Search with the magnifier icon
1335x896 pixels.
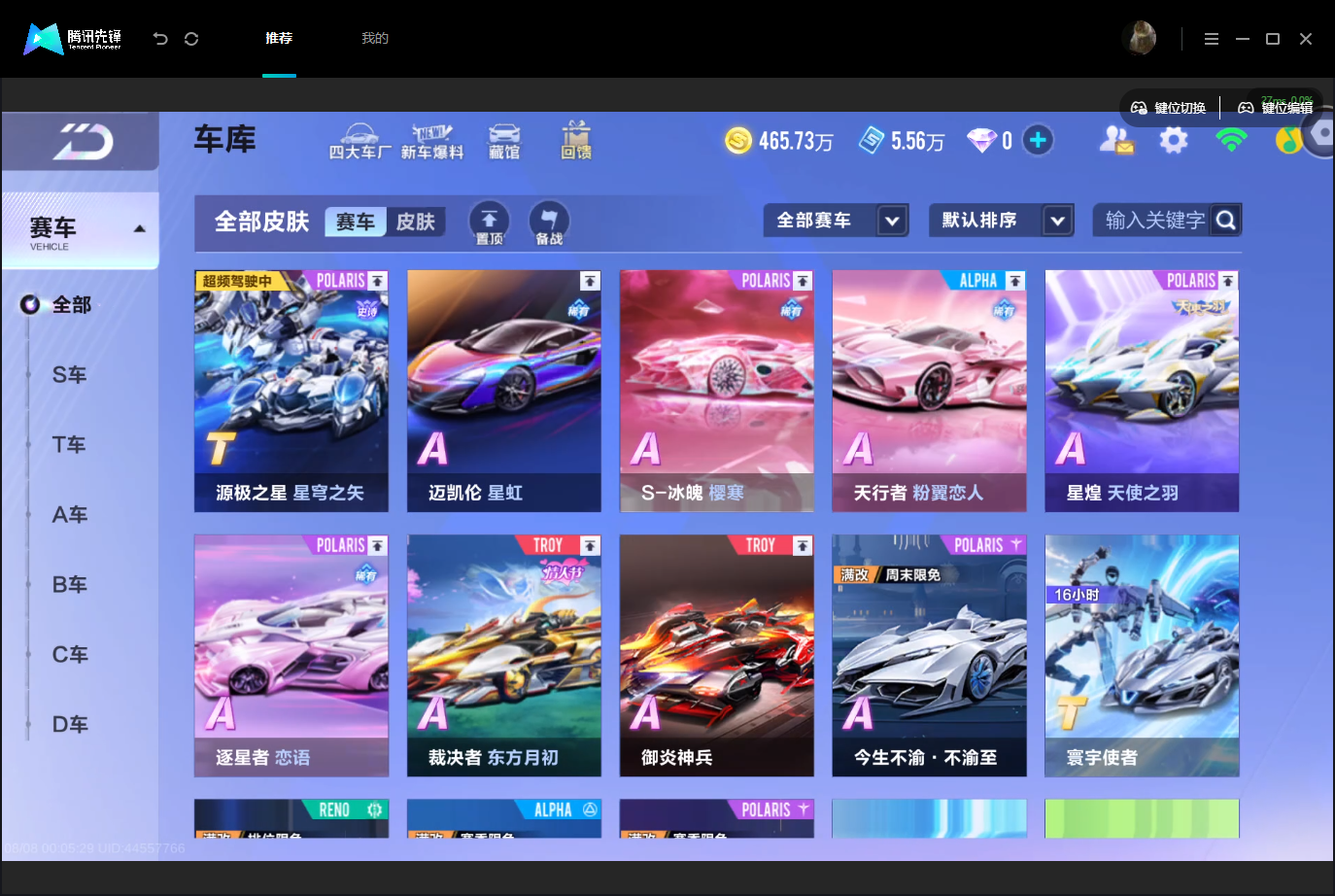1226,221
